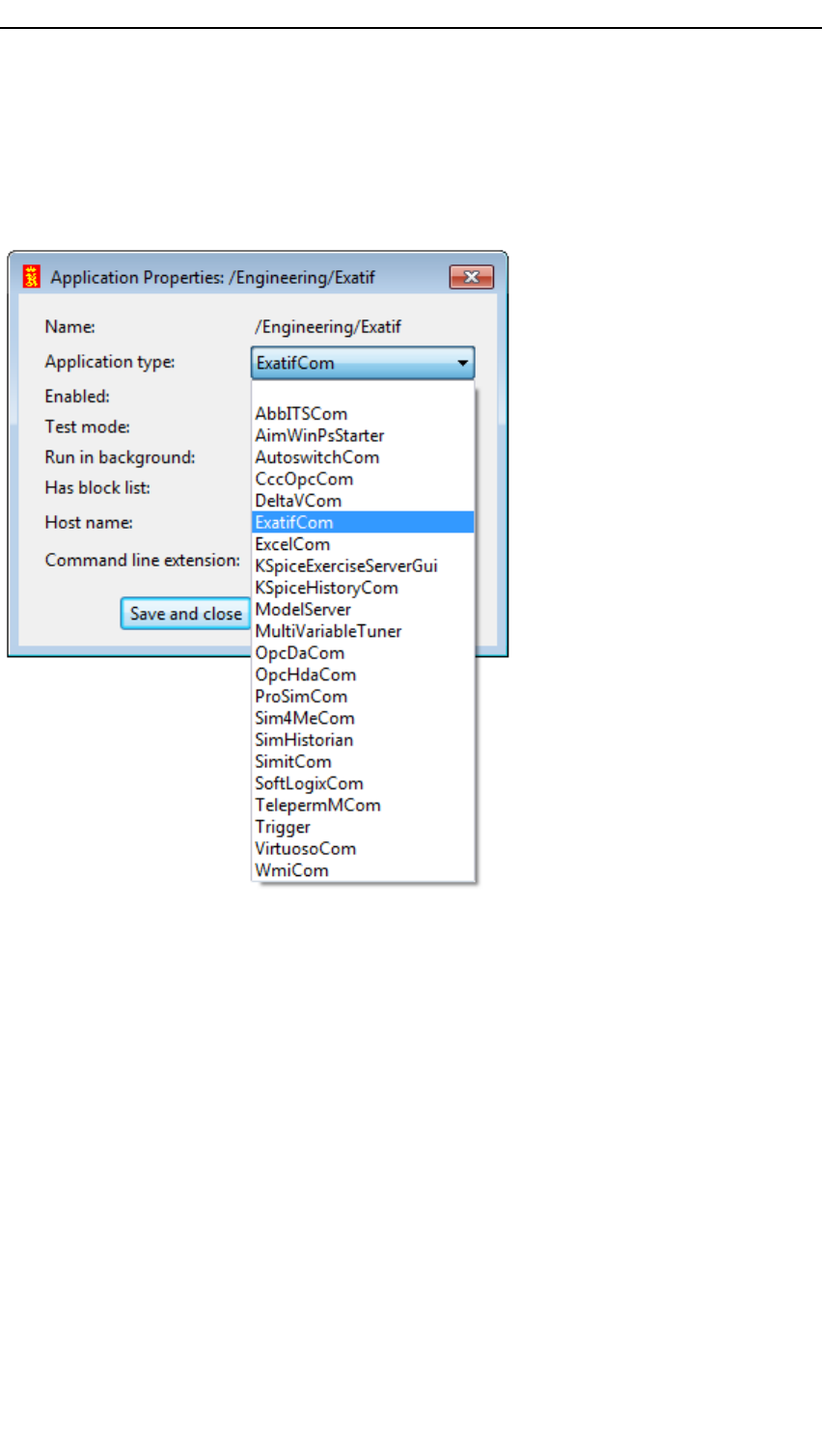Select SimHistorian application type
The width and height of the screenshot is (822, 1456).
click(x=363, y=740)
